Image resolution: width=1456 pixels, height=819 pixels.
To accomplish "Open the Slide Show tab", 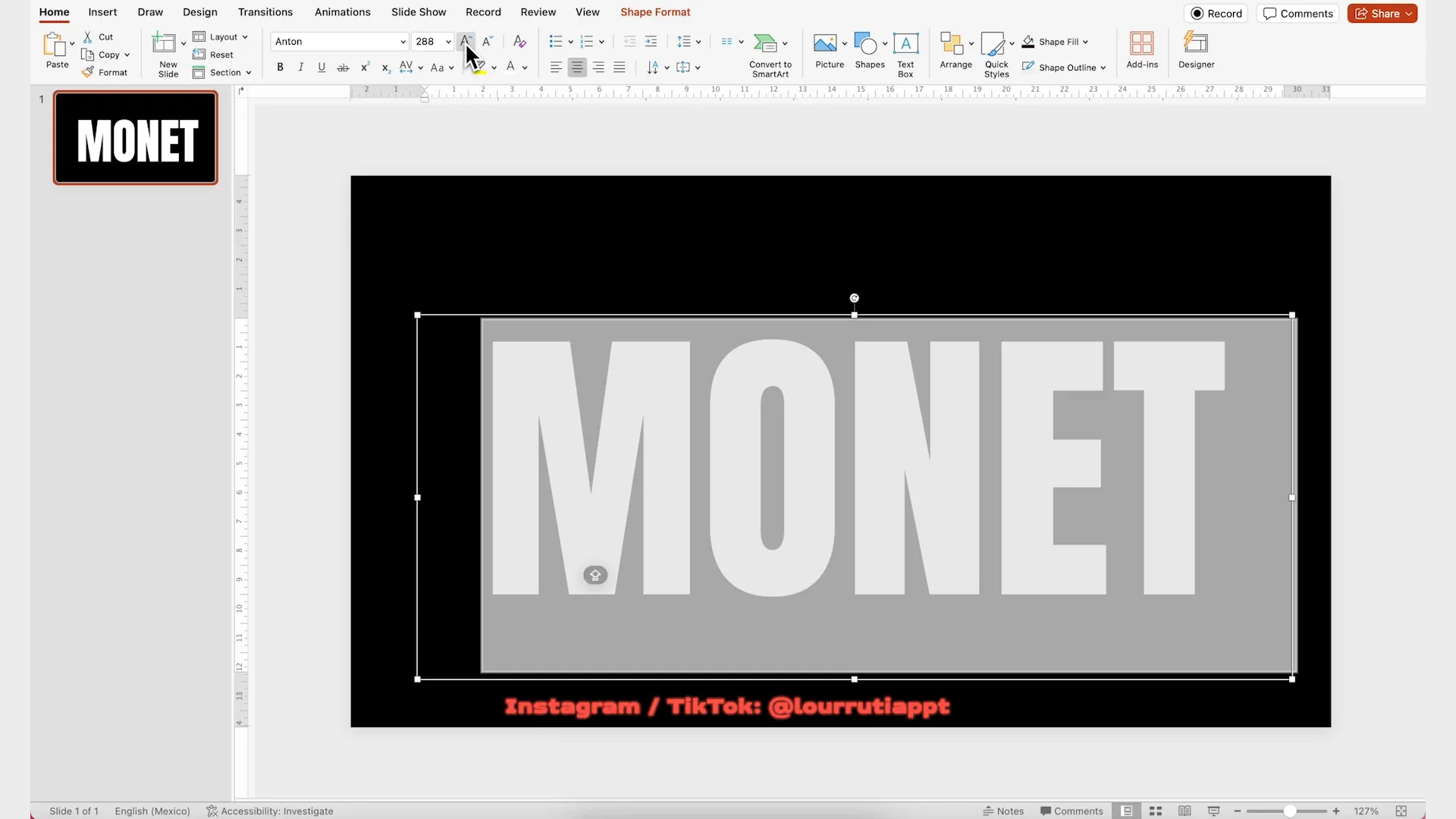I will (419, 12).
